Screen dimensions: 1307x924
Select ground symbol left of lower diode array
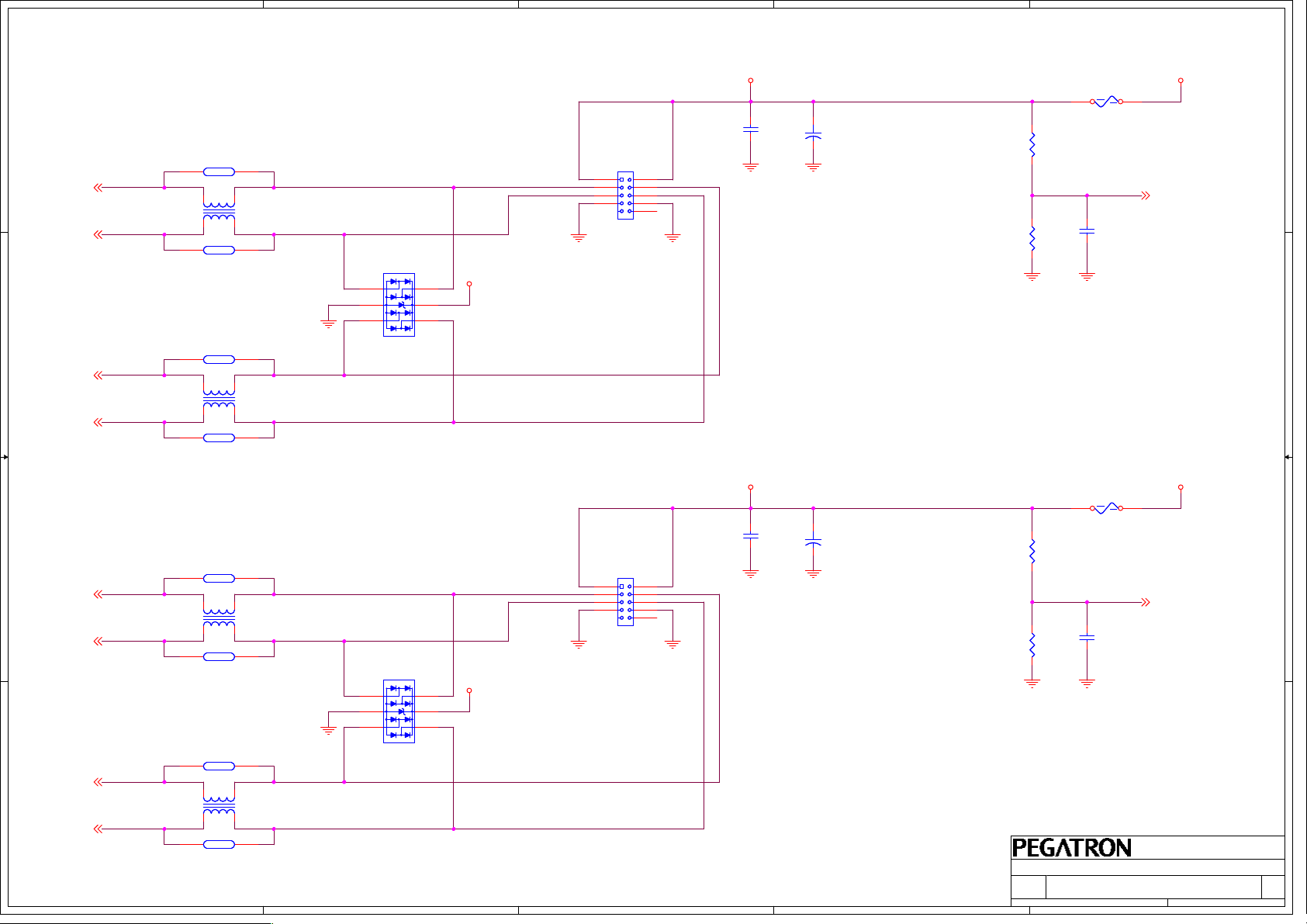click(328, 731)
